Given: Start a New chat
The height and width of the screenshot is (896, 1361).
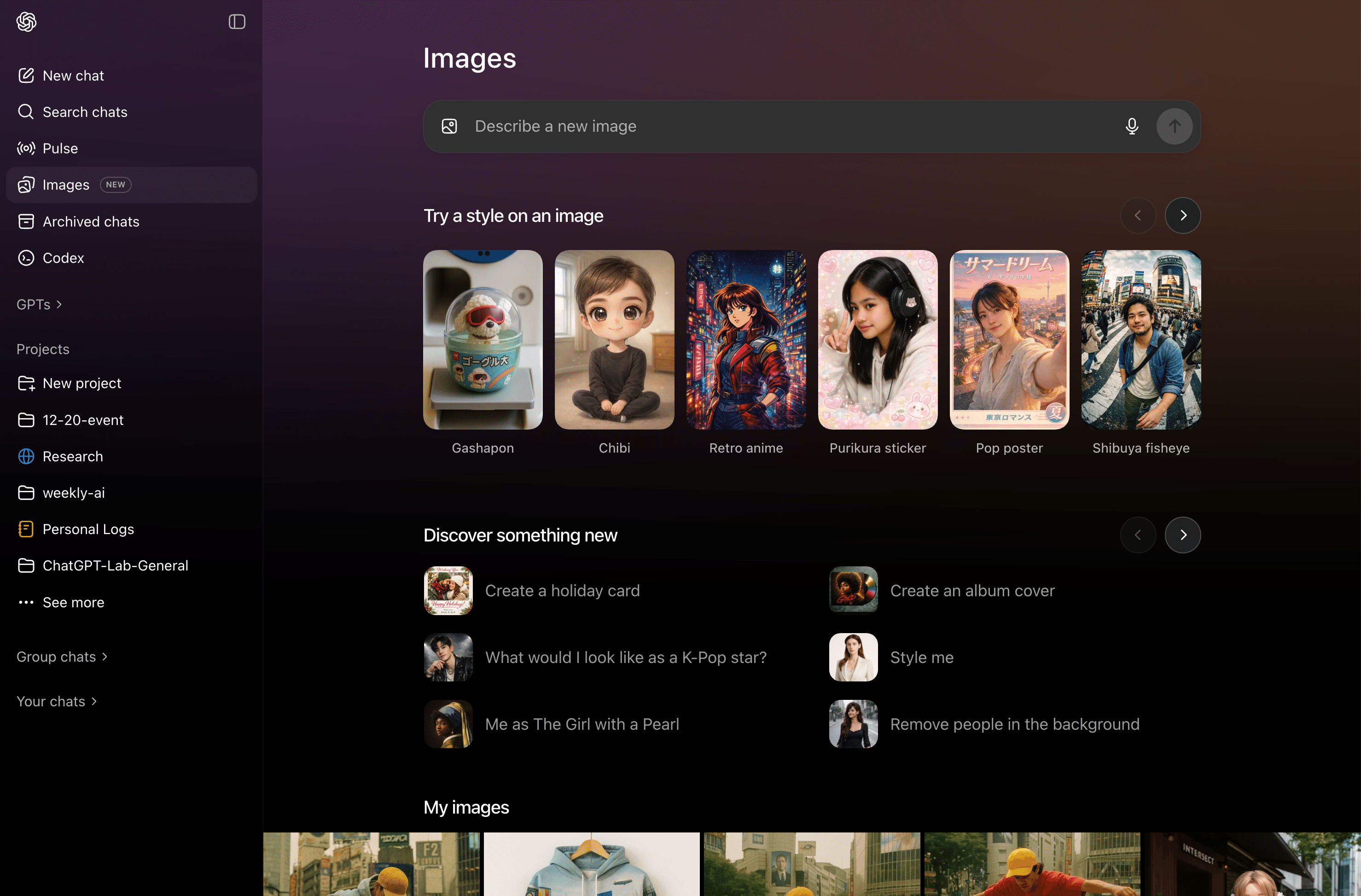Looking at the screenshot, I should [73, 76].
